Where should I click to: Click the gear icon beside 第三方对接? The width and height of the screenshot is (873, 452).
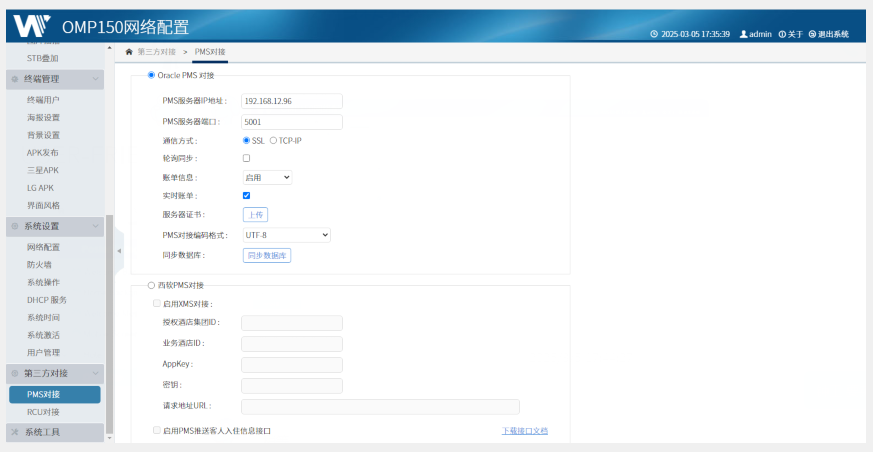[x=15, y=373]
